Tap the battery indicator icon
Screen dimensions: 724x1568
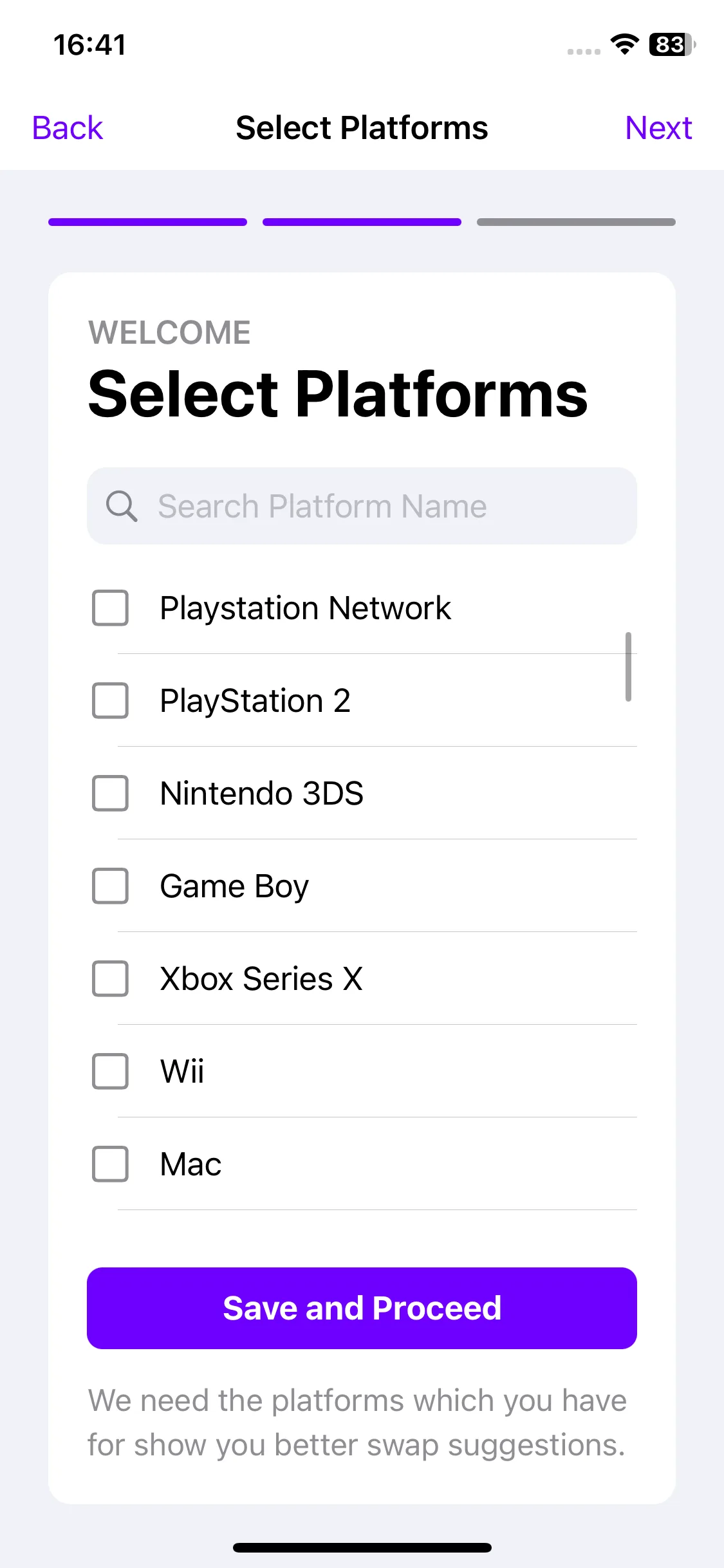pyautogui.click(x=672, y=44)
